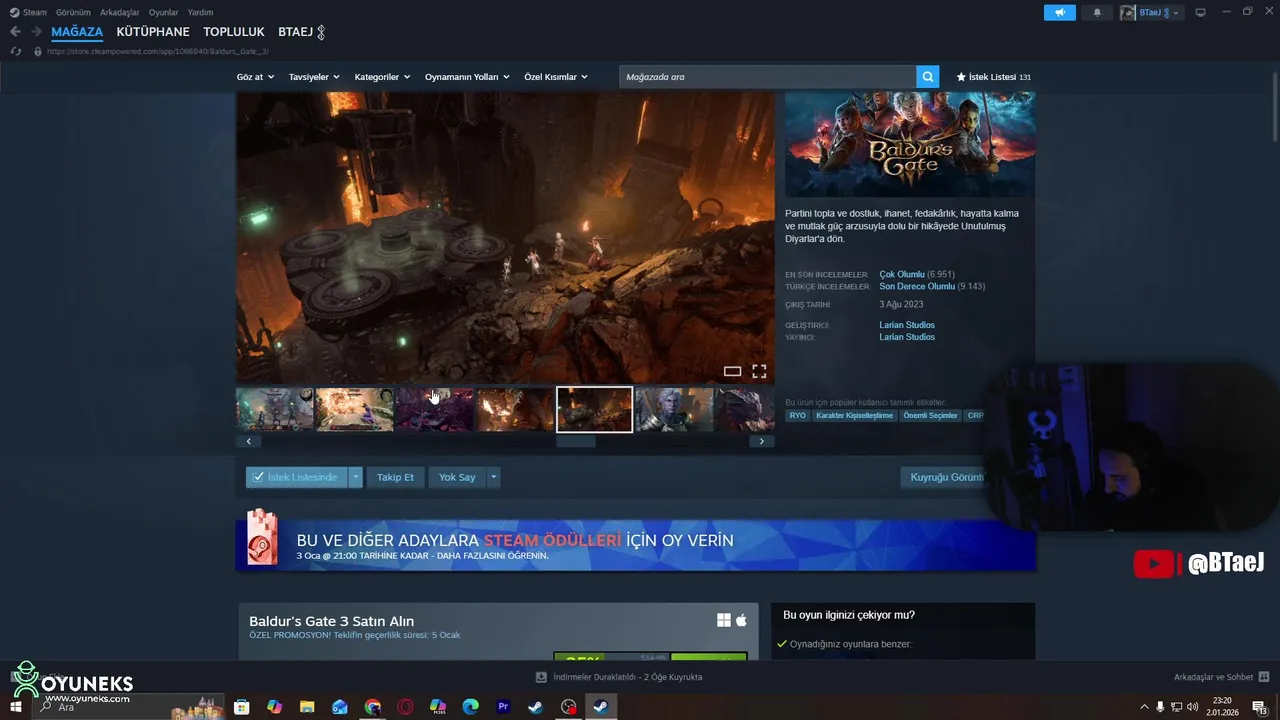Open the Yardım menu

200,12
